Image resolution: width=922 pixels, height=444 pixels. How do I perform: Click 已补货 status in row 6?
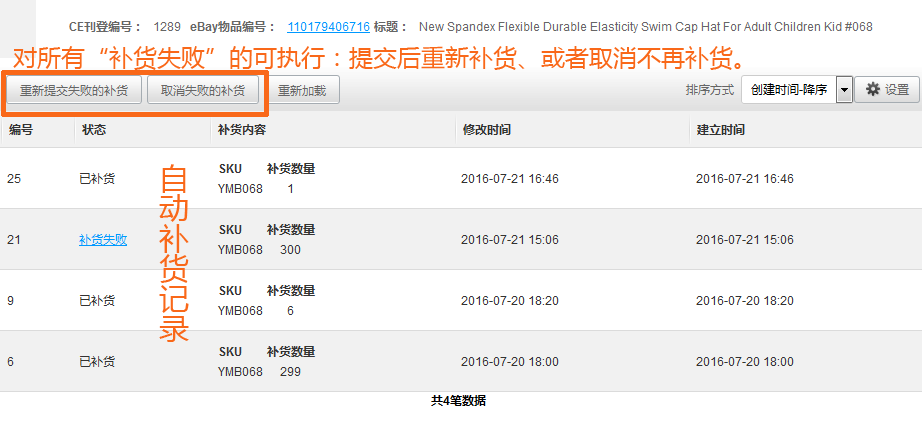(97, 362)
